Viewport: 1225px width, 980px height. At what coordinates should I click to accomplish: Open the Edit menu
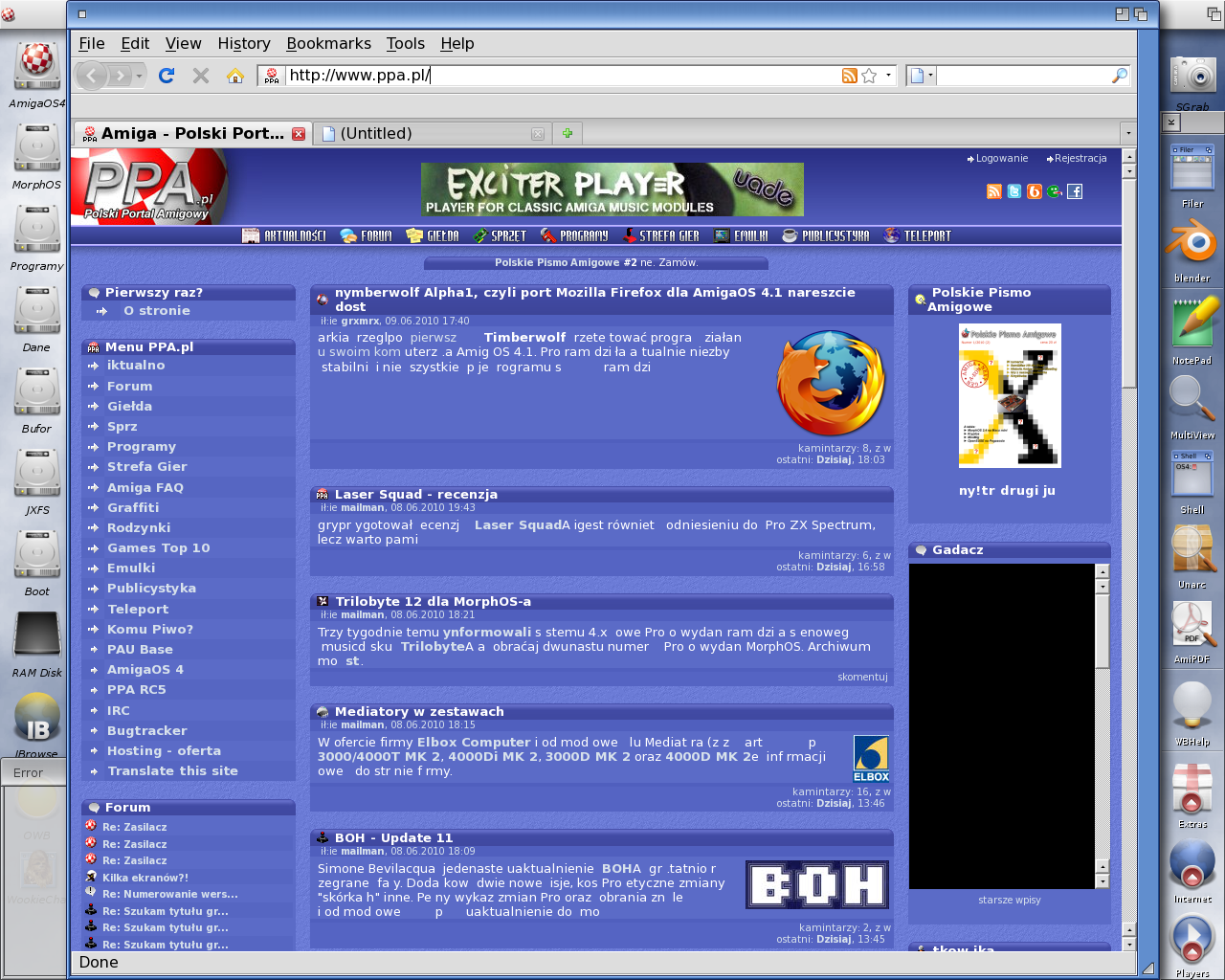tap(135, 43)
